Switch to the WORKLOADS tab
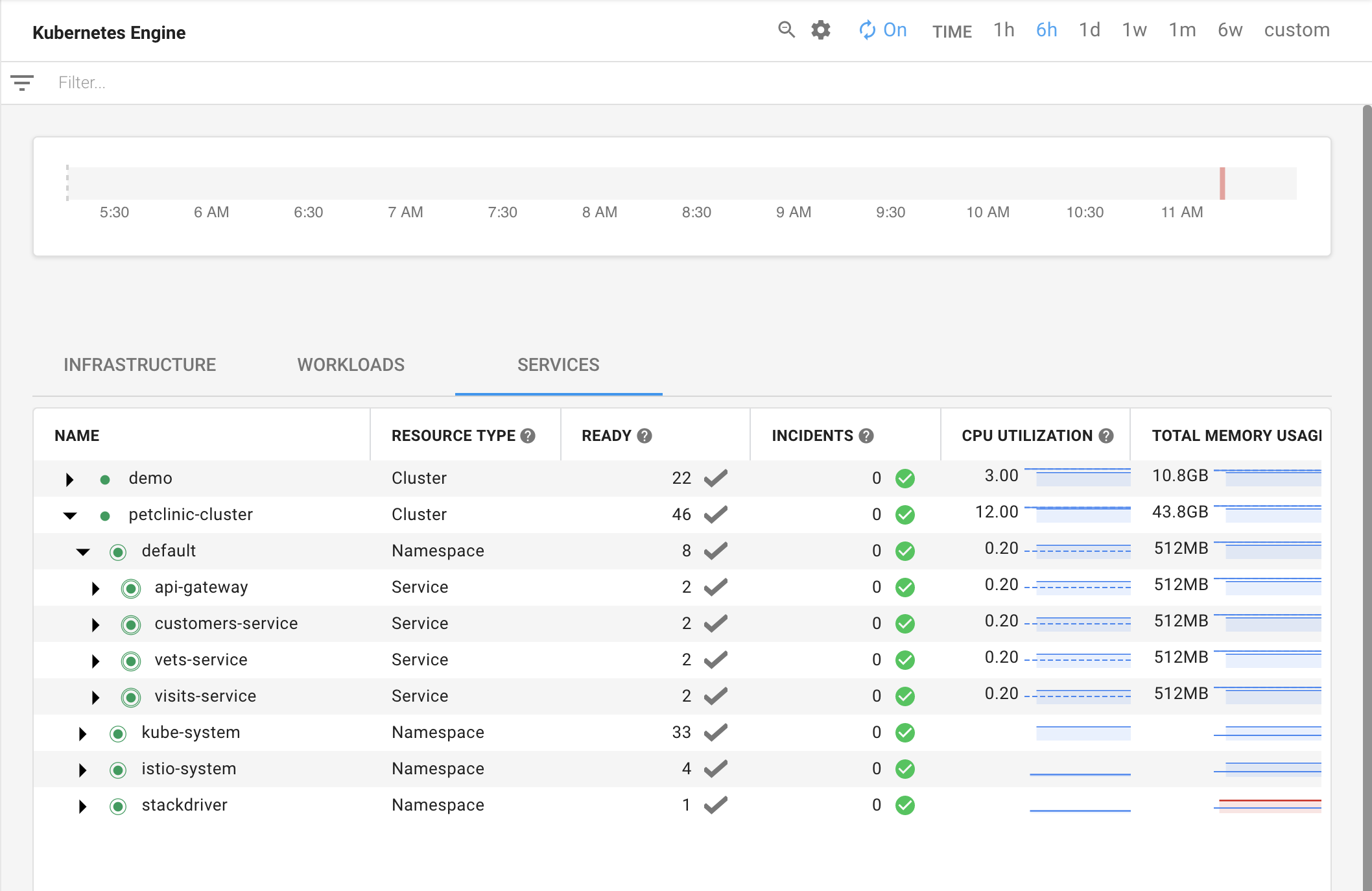The width and height of the screenshot is (1372, 891). click(350, 364)
